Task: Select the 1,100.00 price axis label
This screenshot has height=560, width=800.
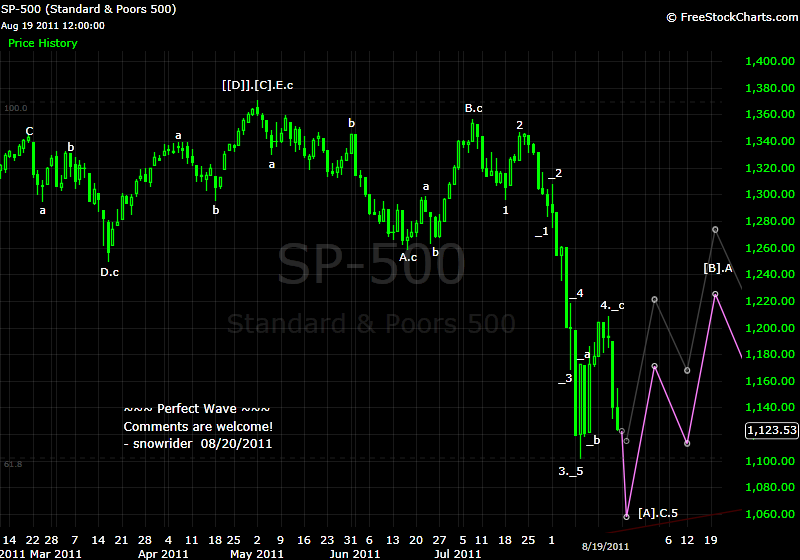Action: 770,461
